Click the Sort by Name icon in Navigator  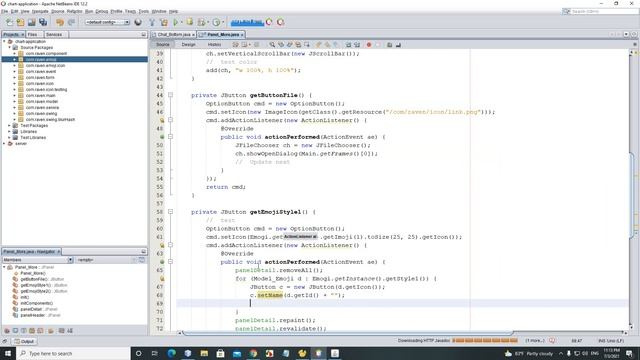point(62,331)
